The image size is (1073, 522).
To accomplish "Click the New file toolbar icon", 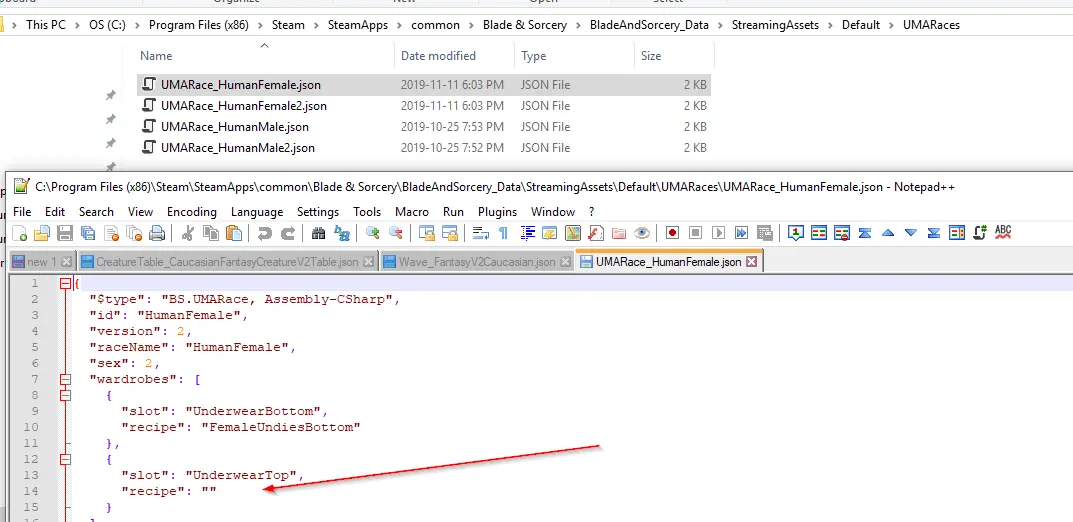I will coord(20,233).
